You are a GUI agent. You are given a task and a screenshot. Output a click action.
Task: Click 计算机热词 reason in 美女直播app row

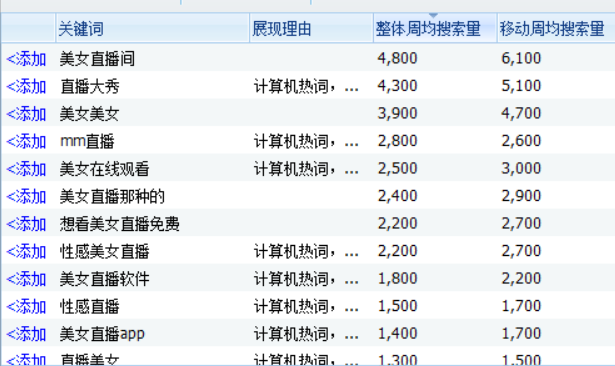306,334
